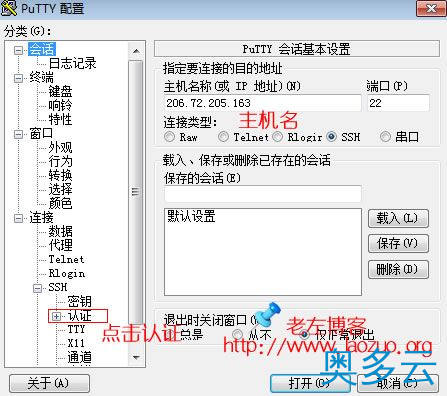Open the TTY settings under SSH
447x396 pixels.
pyautogui.click(x=76, y=329)
